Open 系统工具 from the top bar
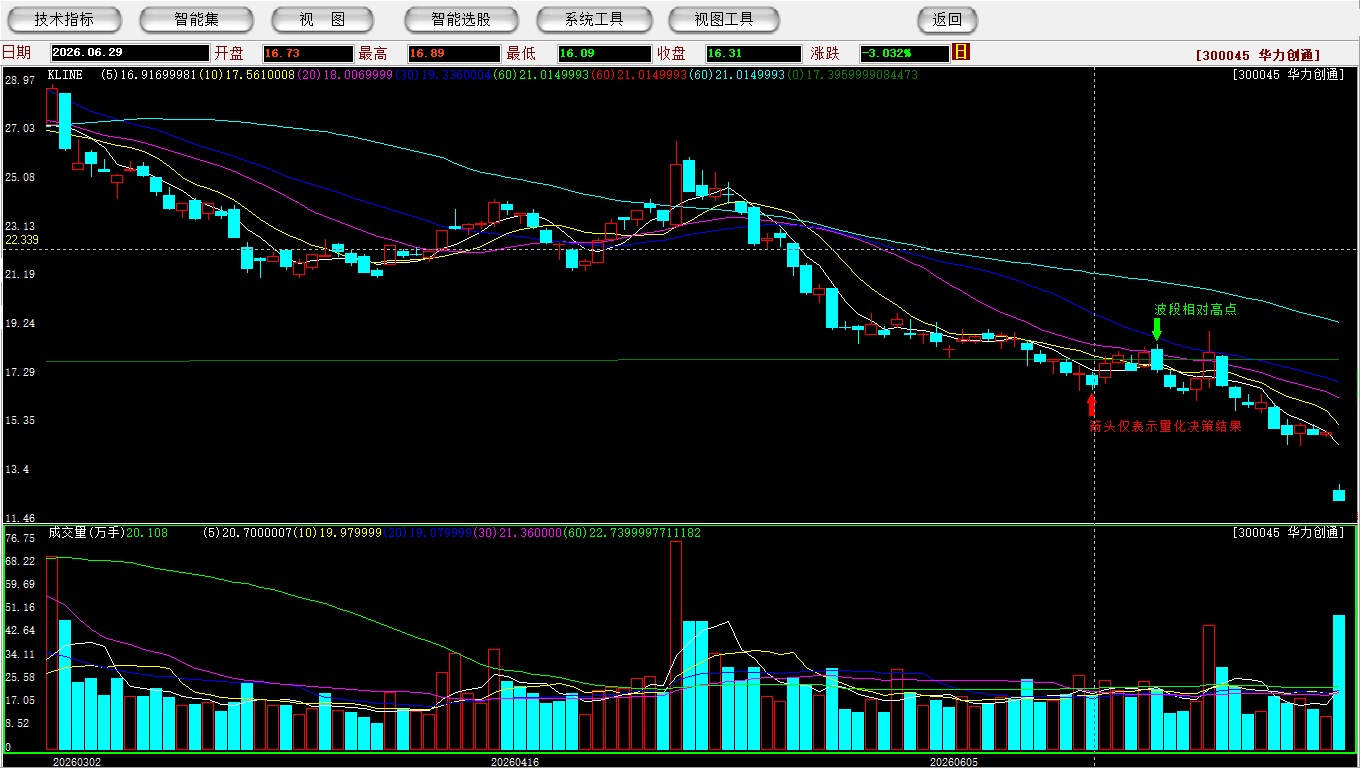Screen dimensions: 1360x768 point(594,19)
